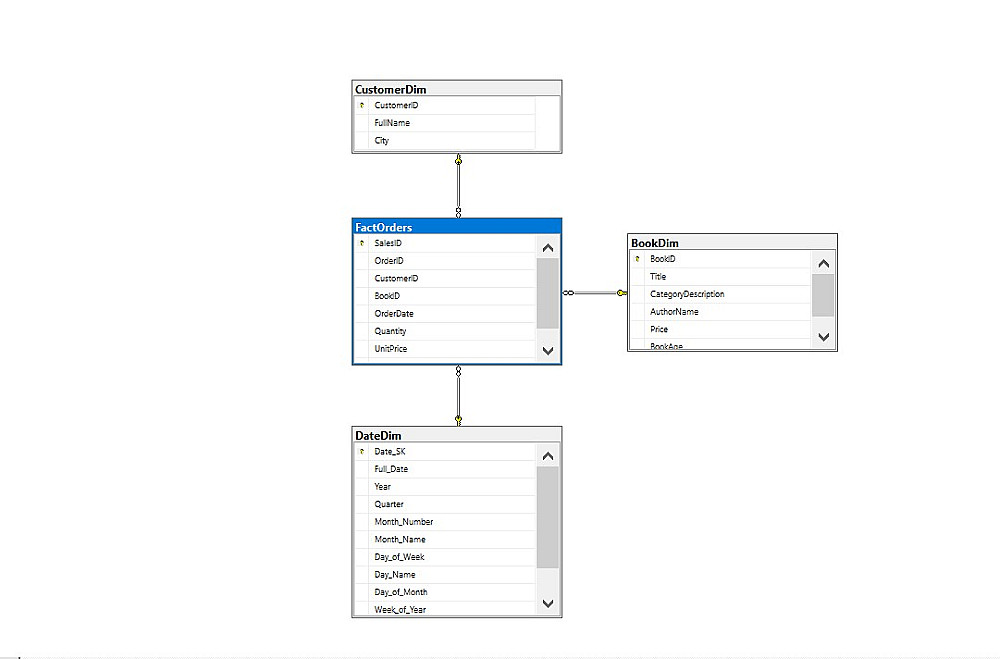Click the primary key icon beside CustomerID in CustomerDim

(362, 105)
